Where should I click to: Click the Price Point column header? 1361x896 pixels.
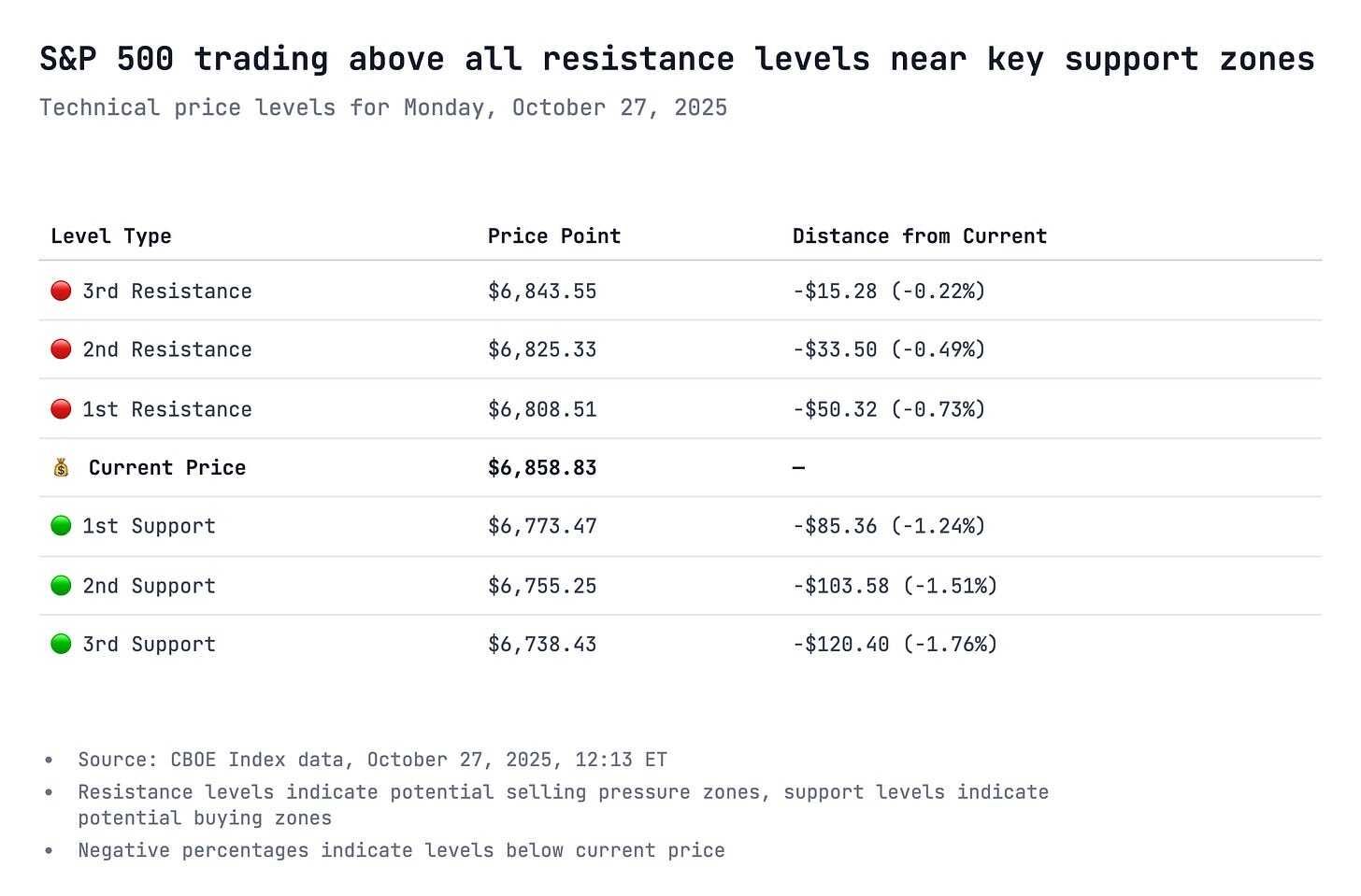[x=554, y=236]
